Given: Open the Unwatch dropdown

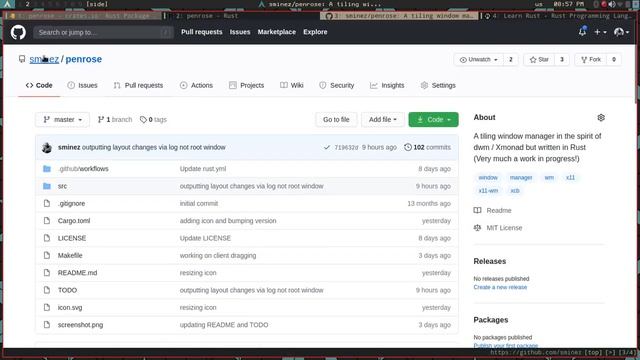Looking at the screenshot, I should pos(479,60).
